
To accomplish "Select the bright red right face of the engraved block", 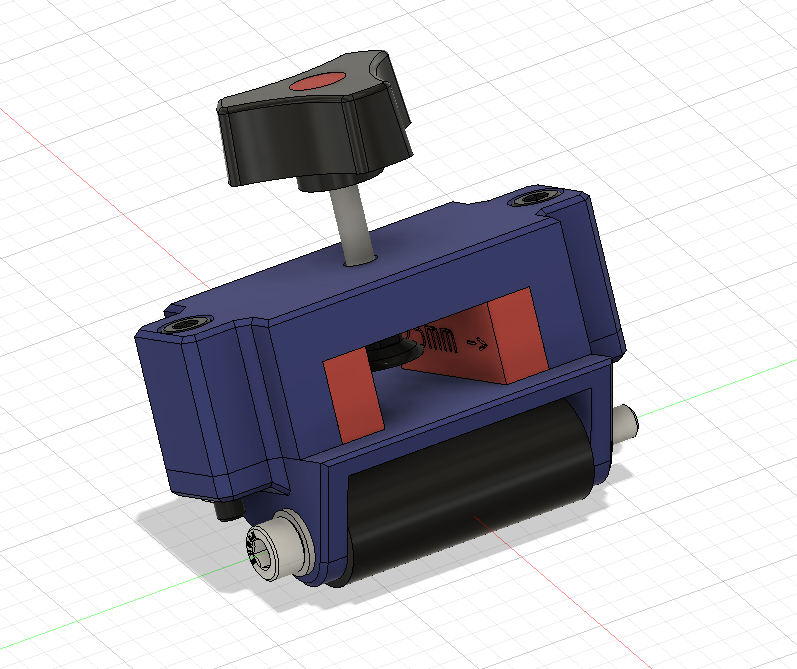I will pyautogui.click(x=517, y=334).
